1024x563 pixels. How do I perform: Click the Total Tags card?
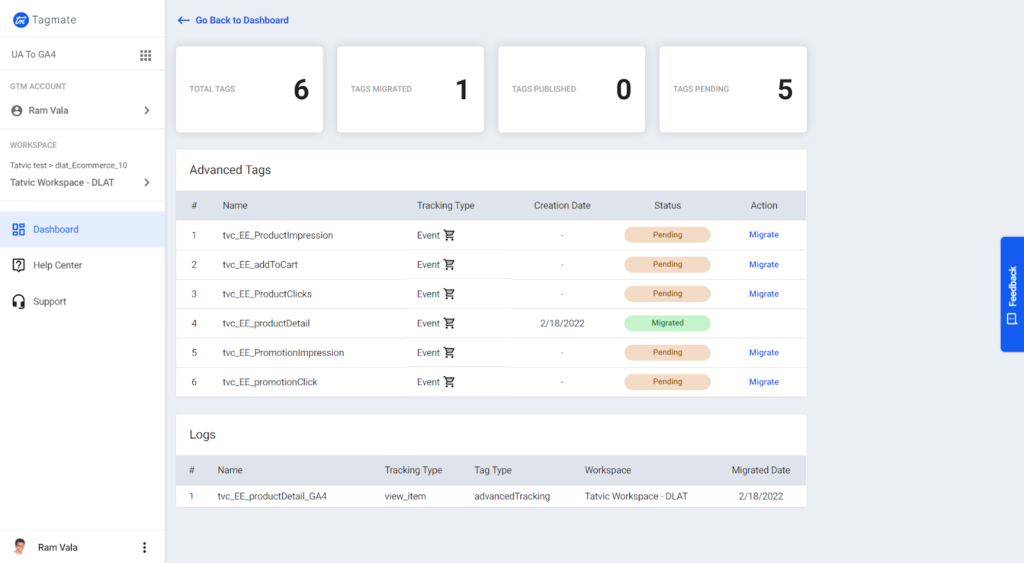pos(249,89)
